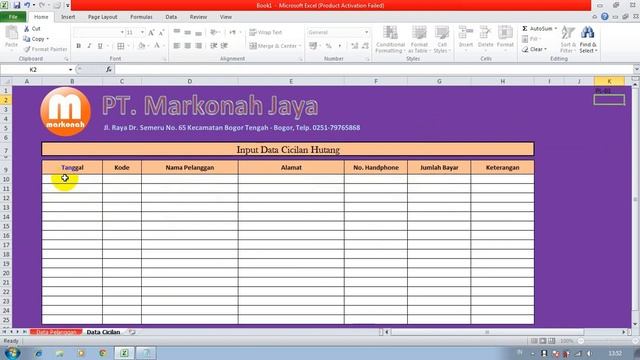Expand the formula bar
640x360 pixels.
coord(636,69)
